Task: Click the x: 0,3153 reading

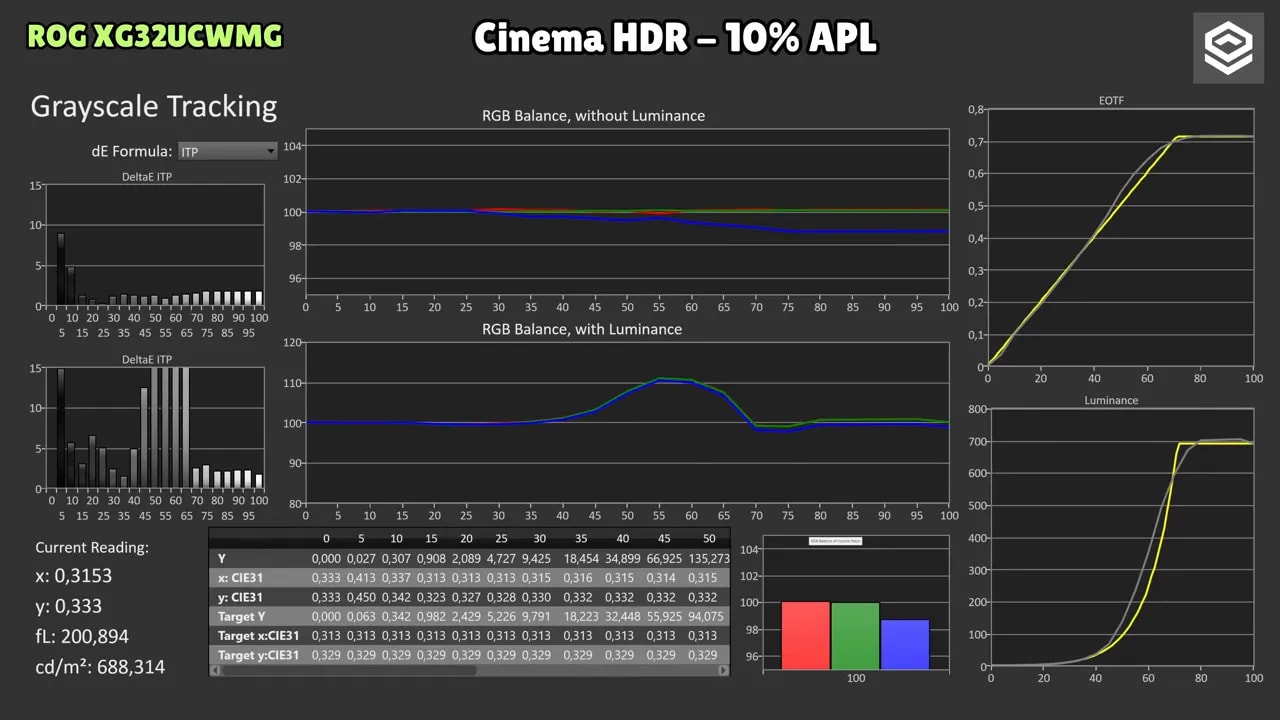Action: pos(73,576)
